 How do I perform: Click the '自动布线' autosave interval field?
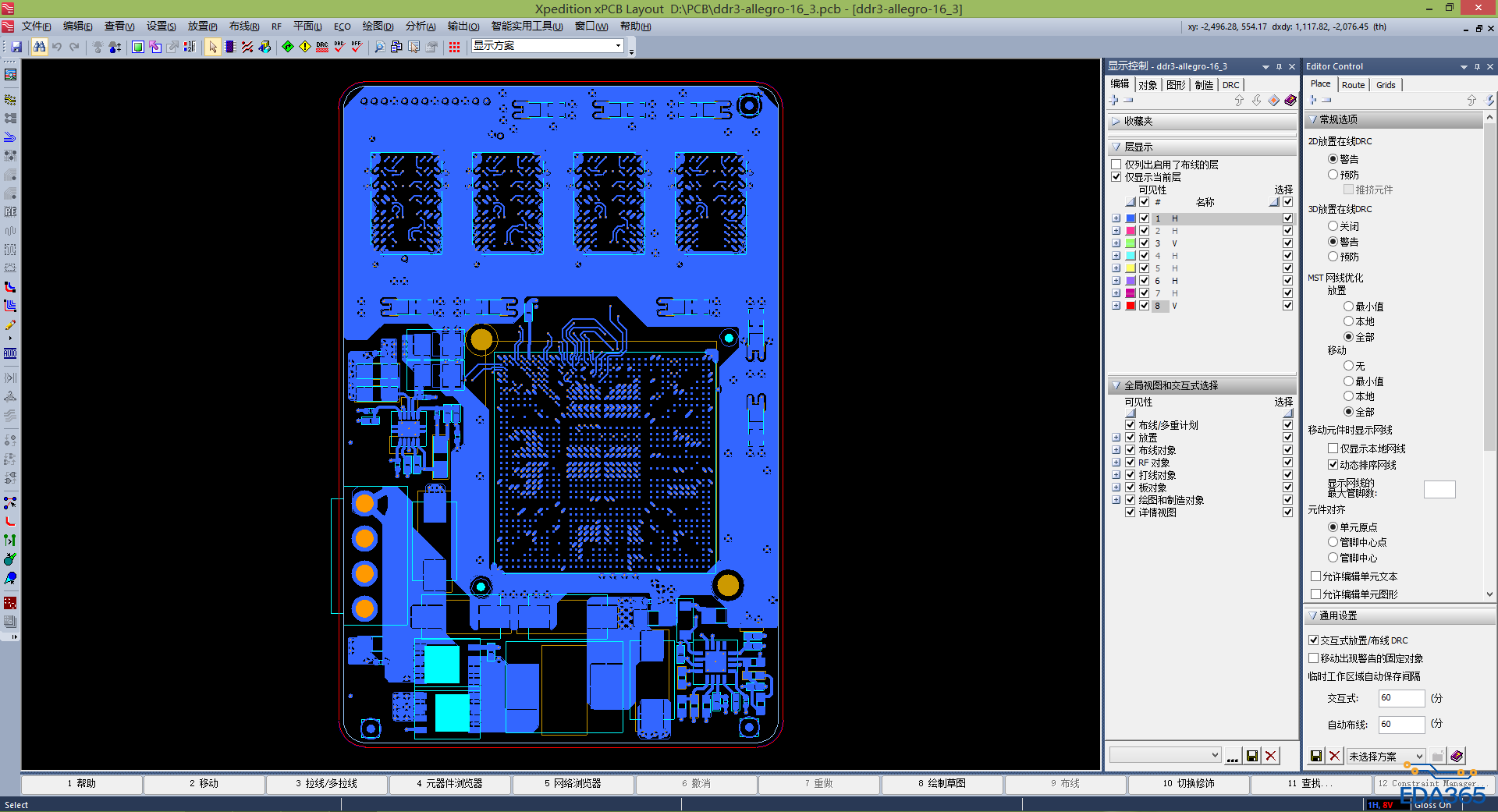pos(1401,725)
